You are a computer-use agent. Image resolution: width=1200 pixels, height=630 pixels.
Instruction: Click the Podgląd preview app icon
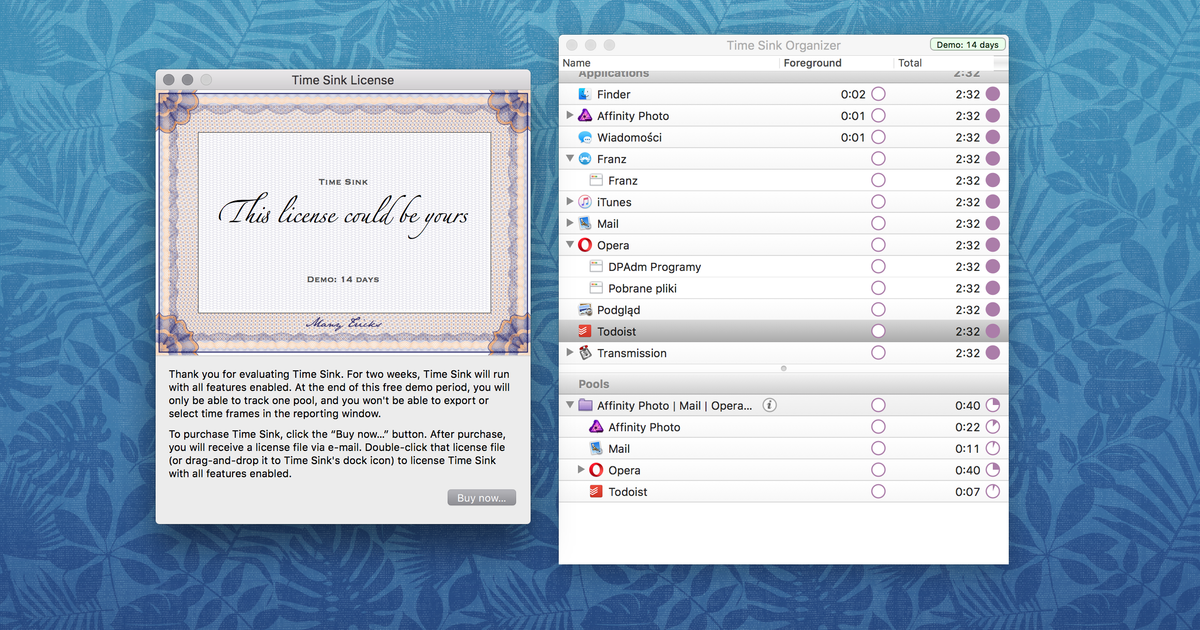[x=585, y=310]
